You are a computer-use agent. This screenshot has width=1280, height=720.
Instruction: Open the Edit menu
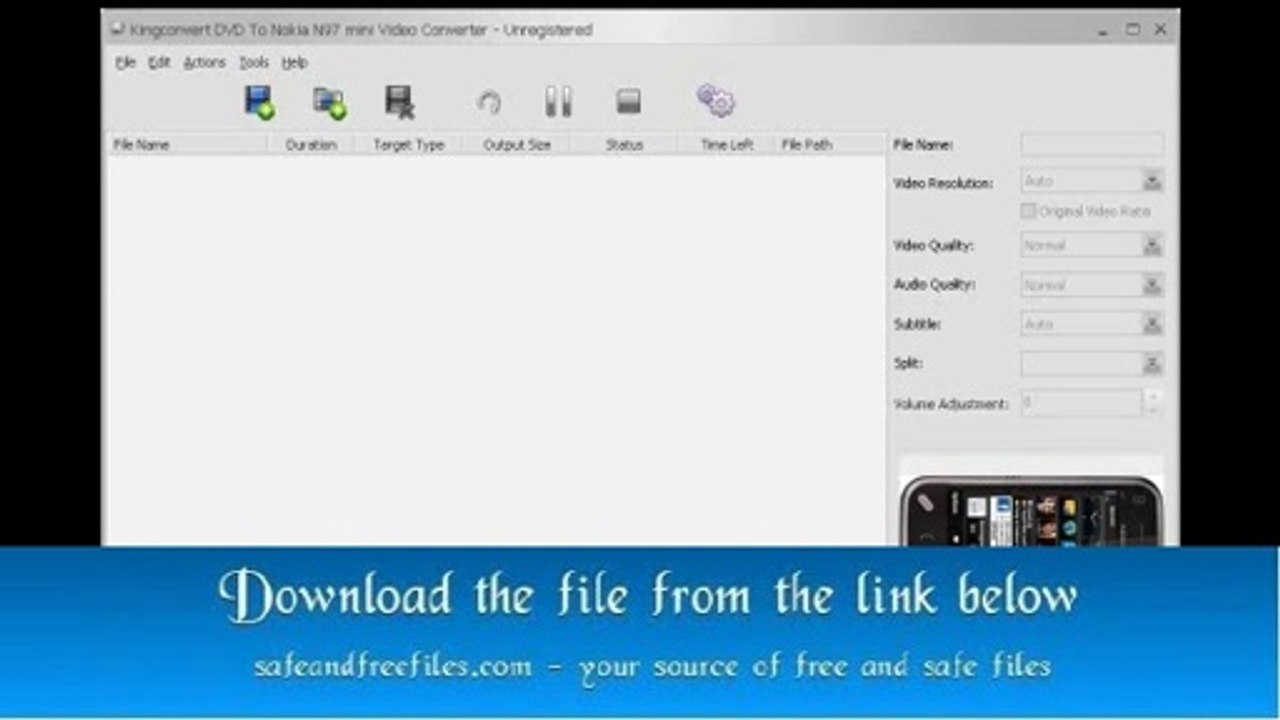[x=159, y=62]
